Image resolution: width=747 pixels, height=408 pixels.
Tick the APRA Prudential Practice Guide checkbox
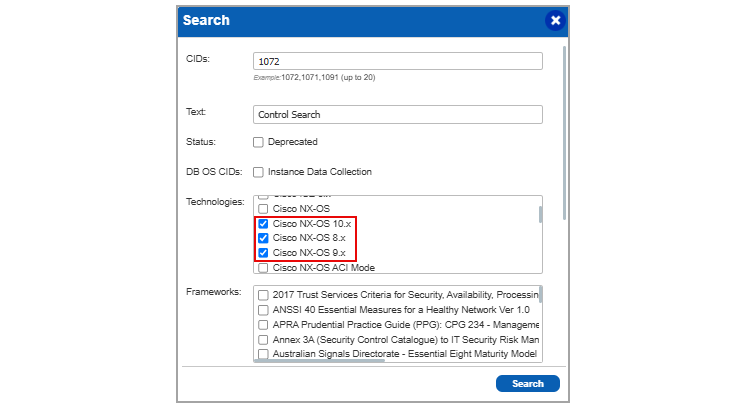(x=263, y=325)
